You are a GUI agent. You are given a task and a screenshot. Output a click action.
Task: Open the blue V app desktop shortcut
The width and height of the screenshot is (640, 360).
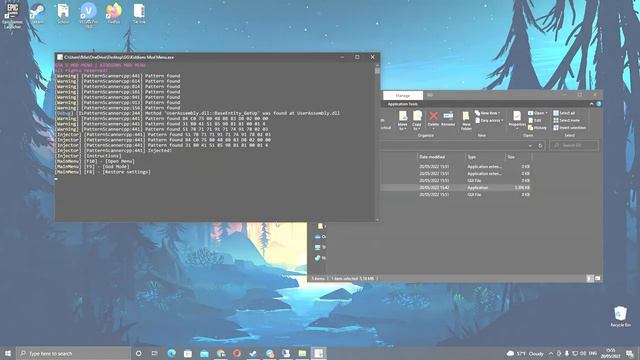89,15
